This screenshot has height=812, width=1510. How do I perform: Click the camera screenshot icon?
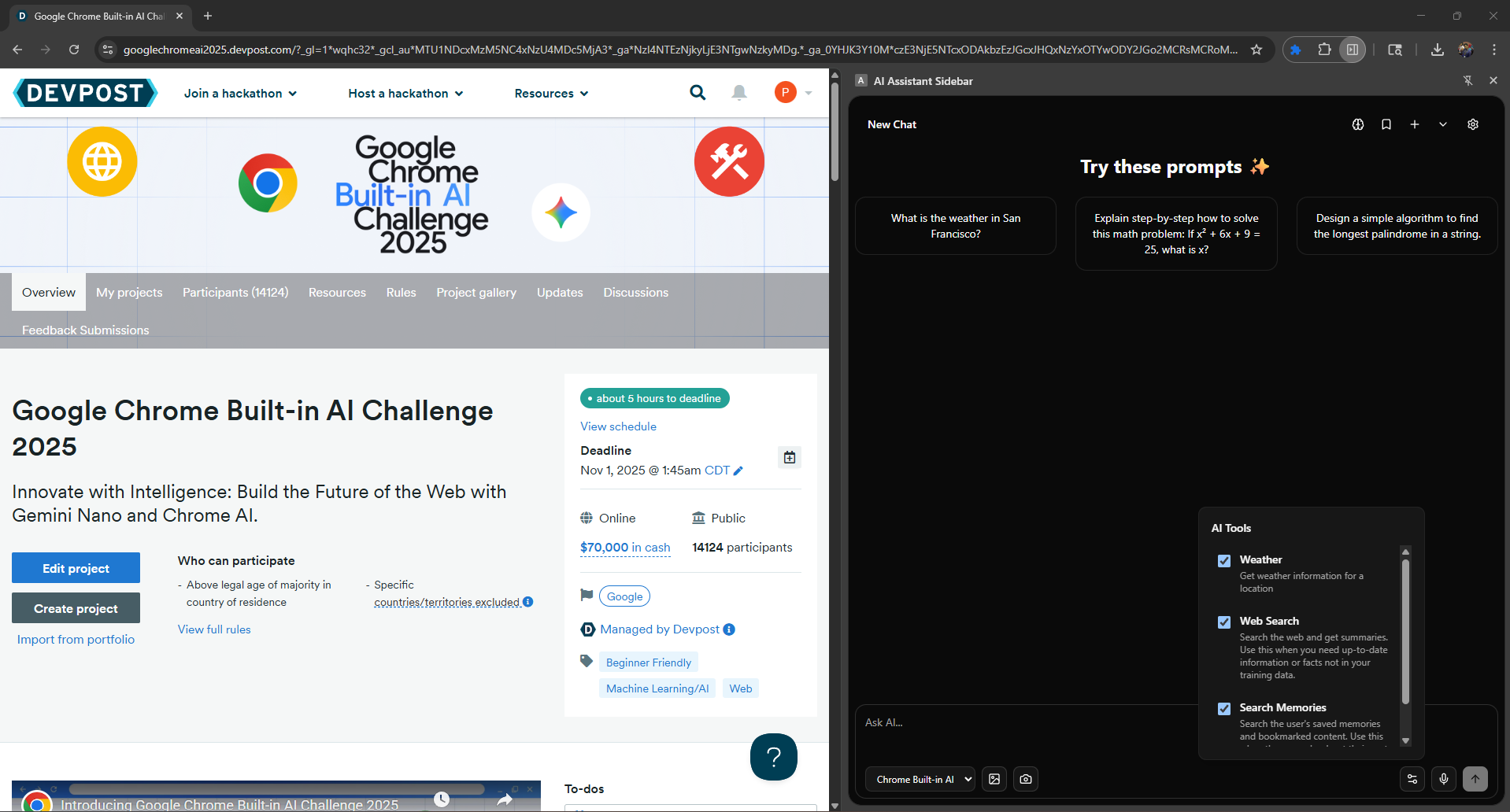(x=1026, y=779)
